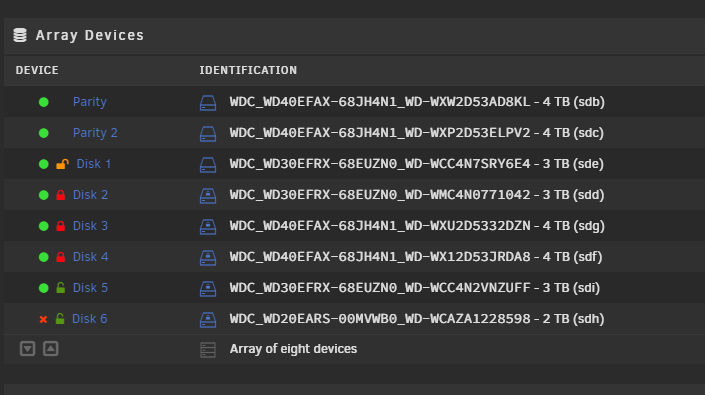The width and height of the screenshot is (705, 395).
Task: Click the green unlocked padlock on Disk 6
Action: point(60,319)
